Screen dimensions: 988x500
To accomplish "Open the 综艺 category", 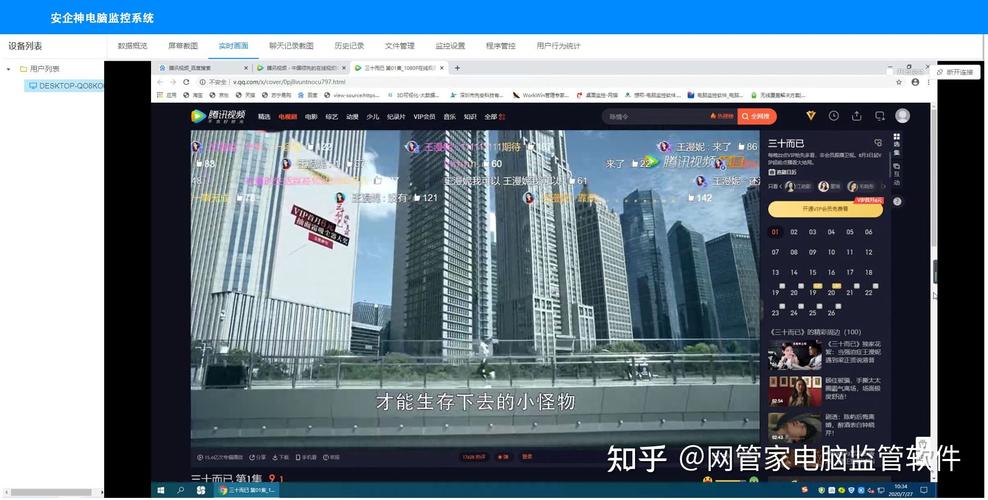I will pyautogui.click(x=332, y=116).
